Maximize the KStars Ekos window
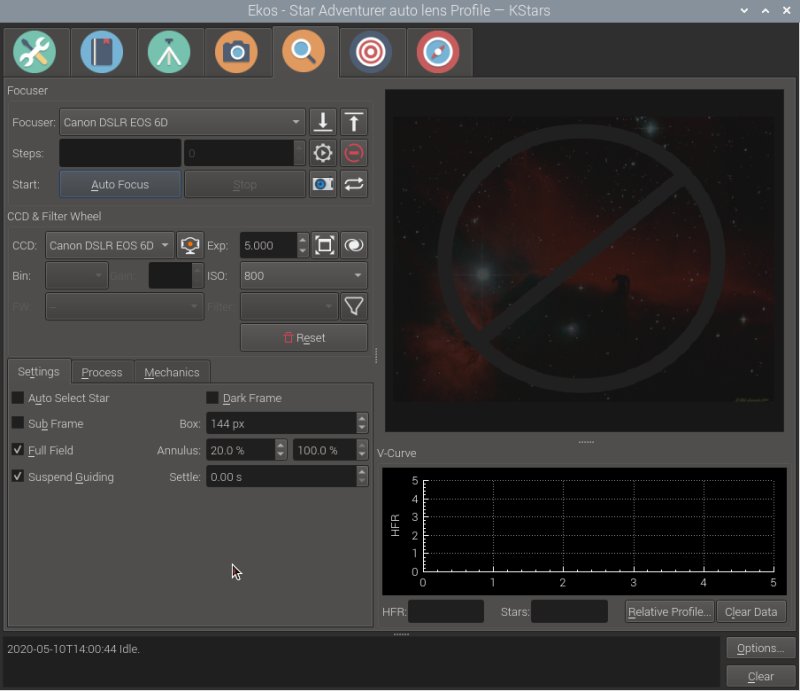800x691 pixels. [765, 11]
